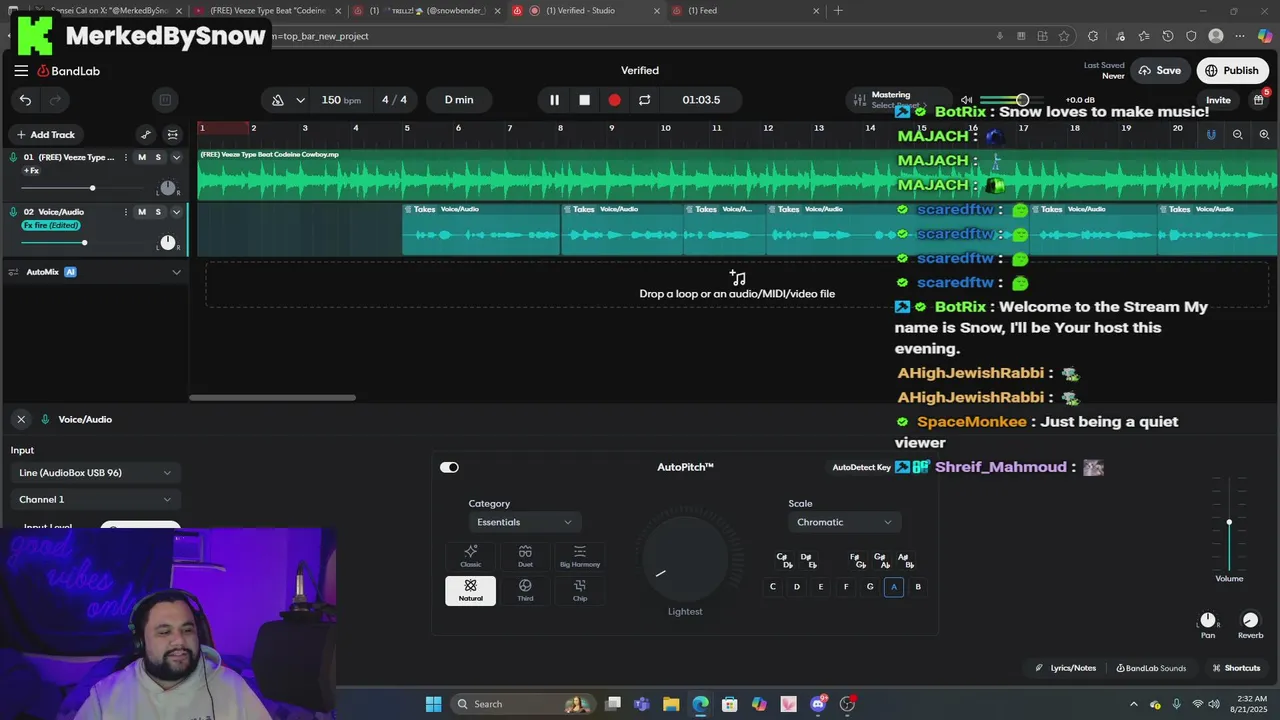The height and width of the screenshot is (720, 1280).
Task: Toggle note A in the scale keys
Action: (894, 587)
